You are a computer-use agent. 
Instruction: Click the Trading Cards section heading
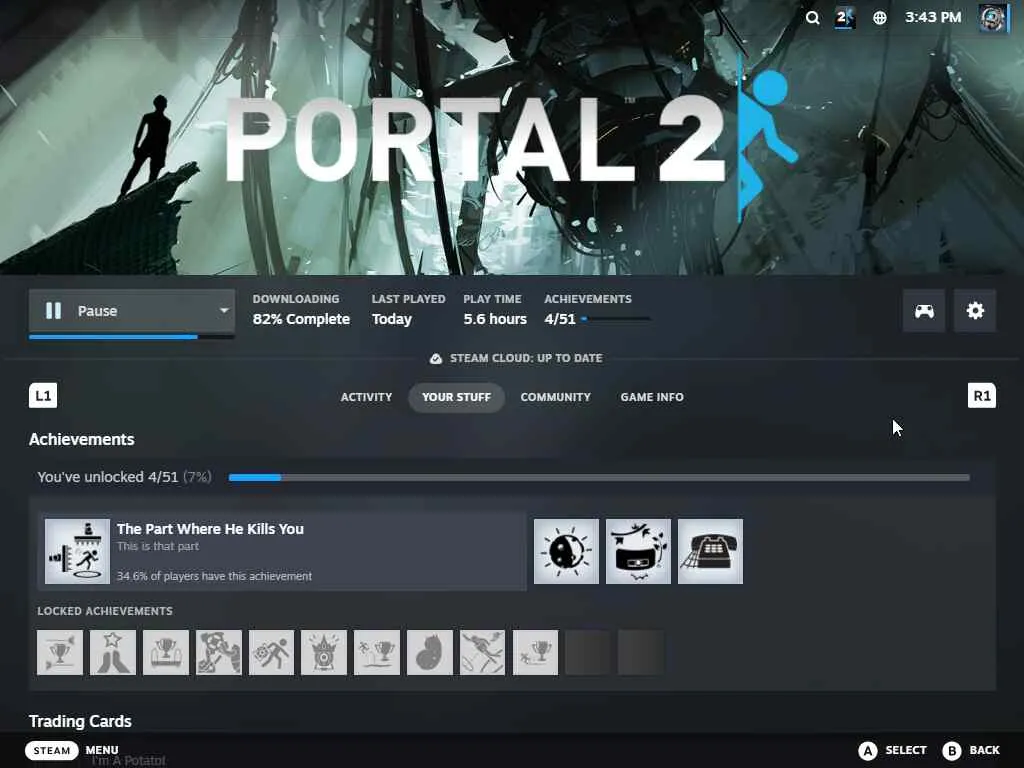coord(80,721)
